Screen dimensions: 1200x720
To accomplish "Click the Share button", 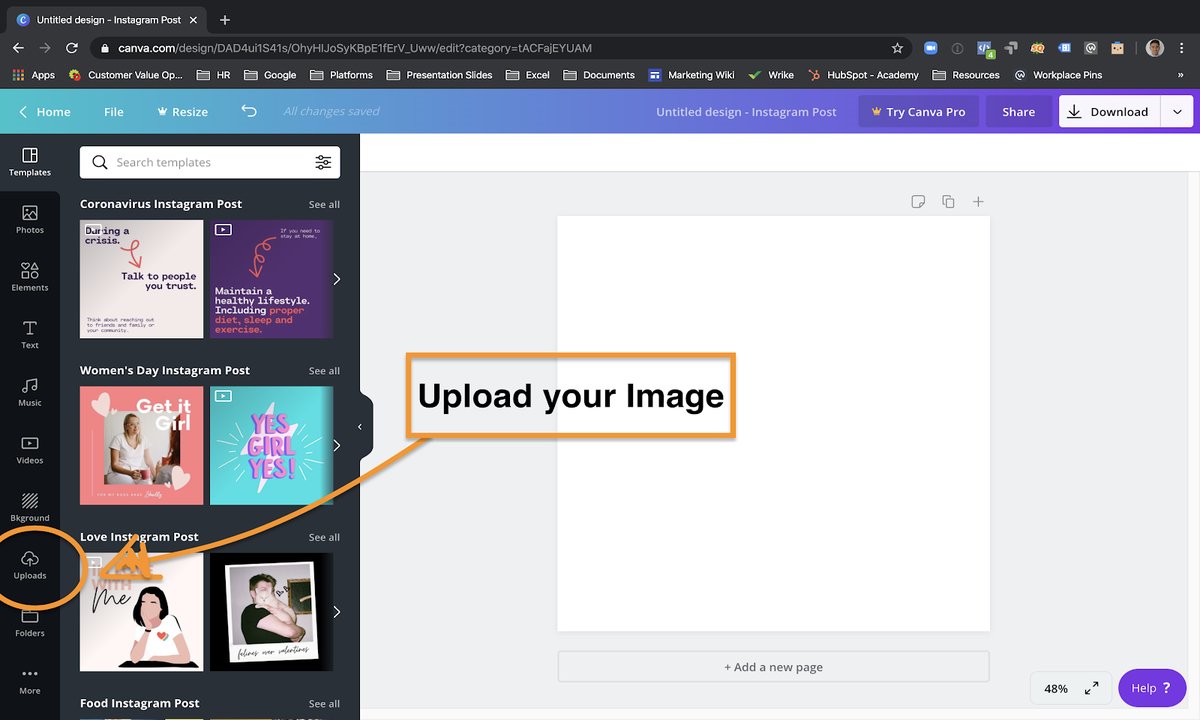I will pyautogui.click(x=1018, y=111).
